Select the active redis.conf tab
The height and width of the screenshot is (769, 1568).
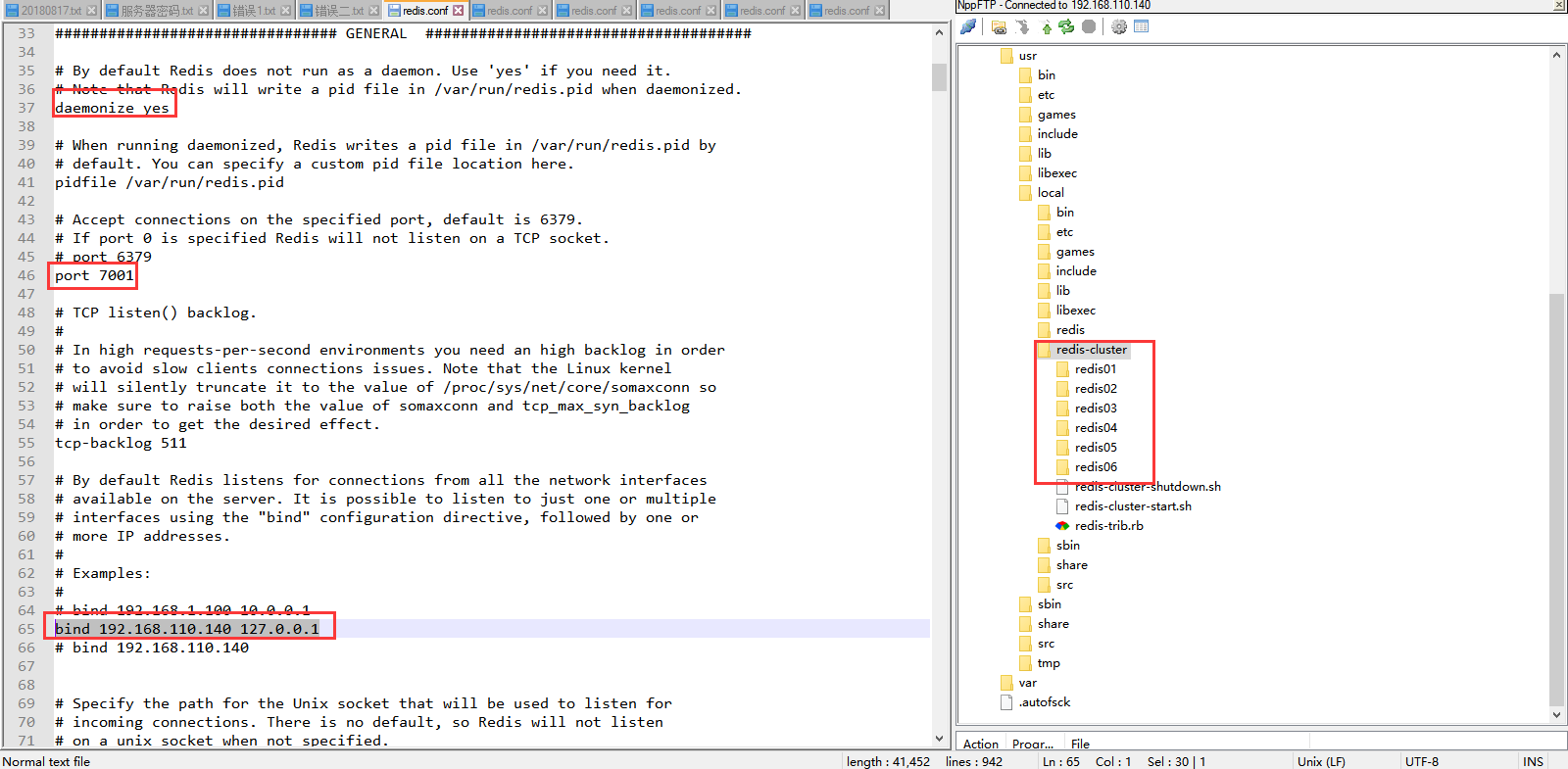425,10
